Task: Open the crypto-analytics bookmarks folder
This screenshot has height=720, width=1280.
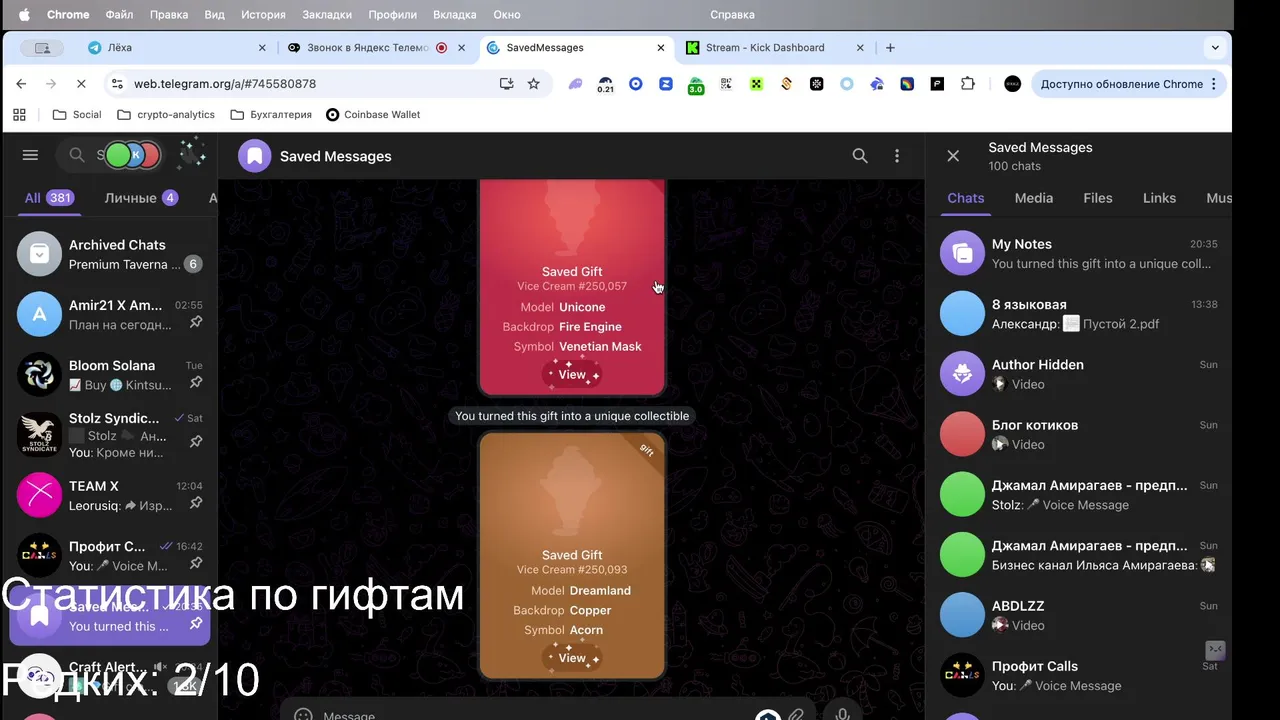Action: point(166,114)
